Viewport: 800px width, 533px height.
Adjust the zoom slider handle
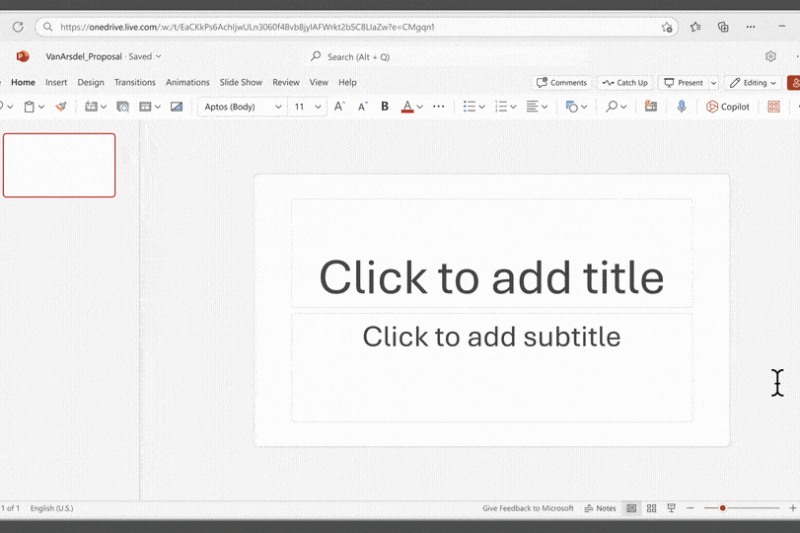point(722,508)
